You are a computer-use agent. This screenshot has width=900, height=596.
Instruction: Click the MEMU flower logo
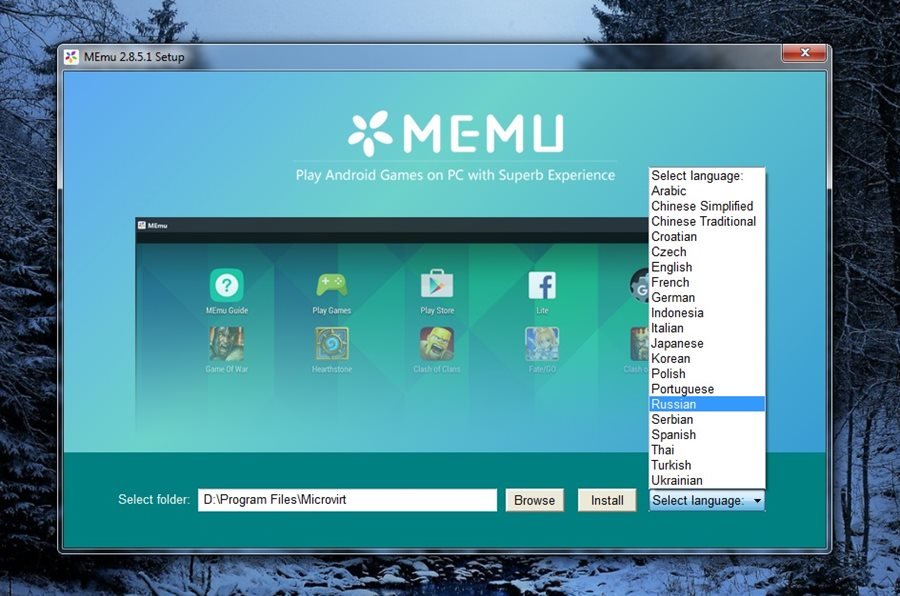click(370, 134)
